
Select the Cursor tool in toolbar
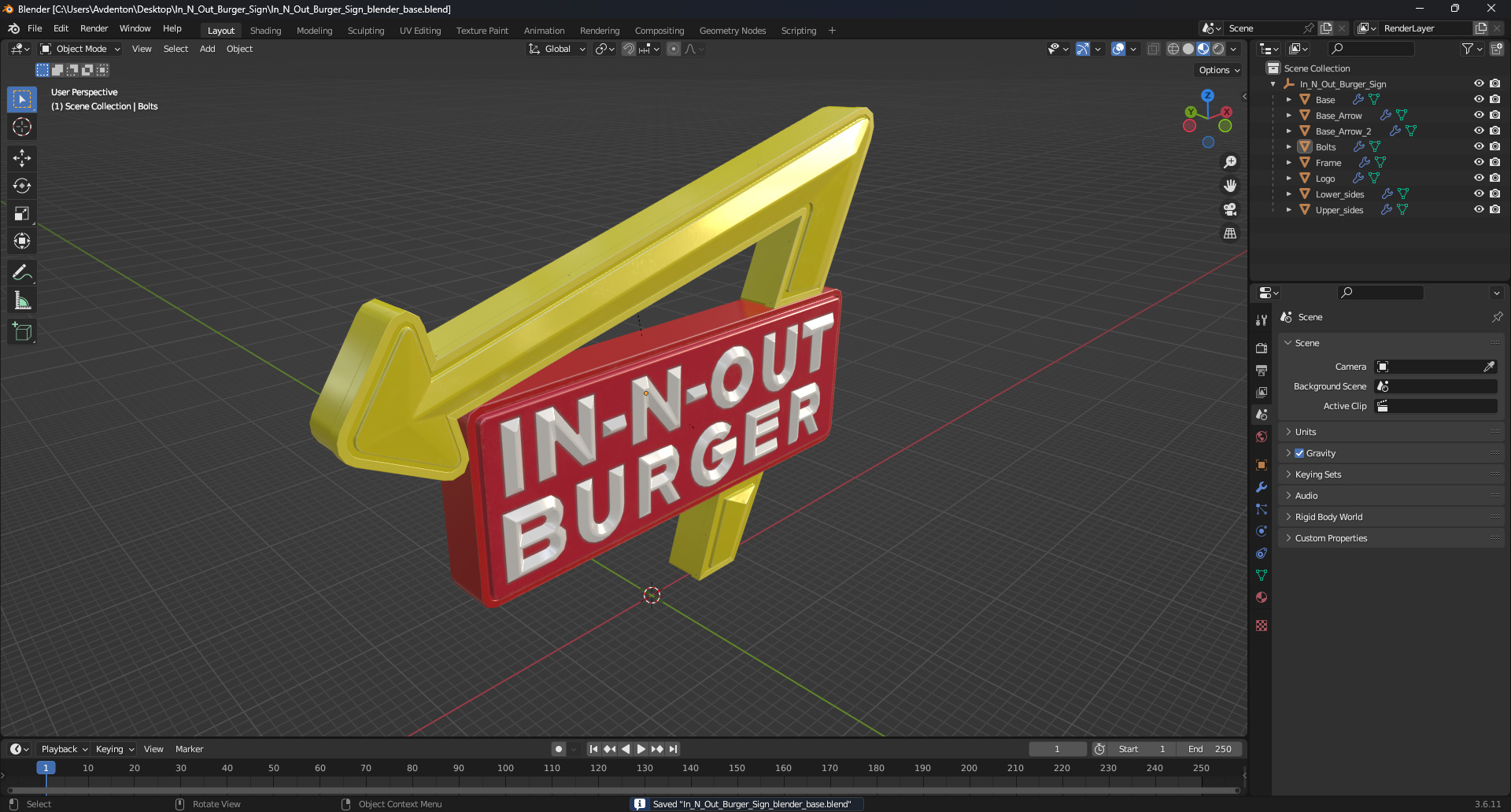click(x=22, y=127)
